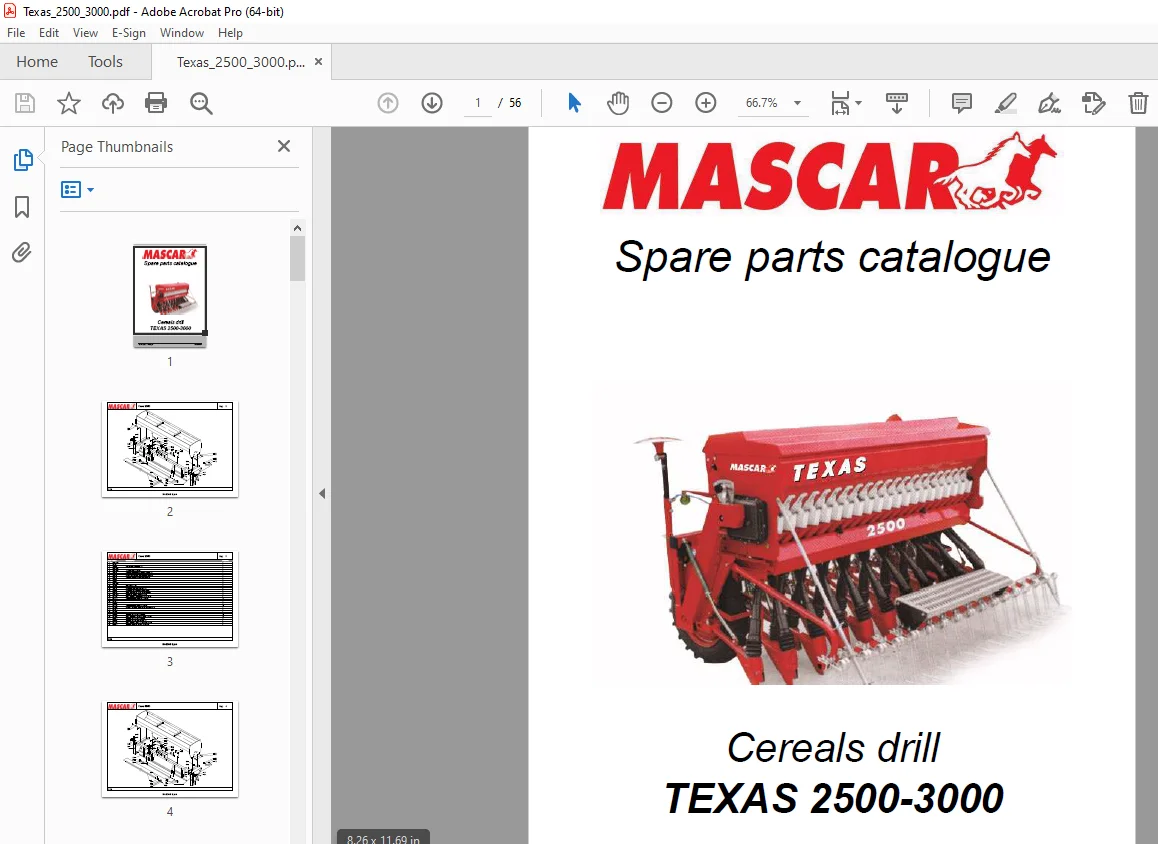Viewport: 1158px width, 844px height.
Task: Open the Attachments paperclip panel
Action: 22,253
